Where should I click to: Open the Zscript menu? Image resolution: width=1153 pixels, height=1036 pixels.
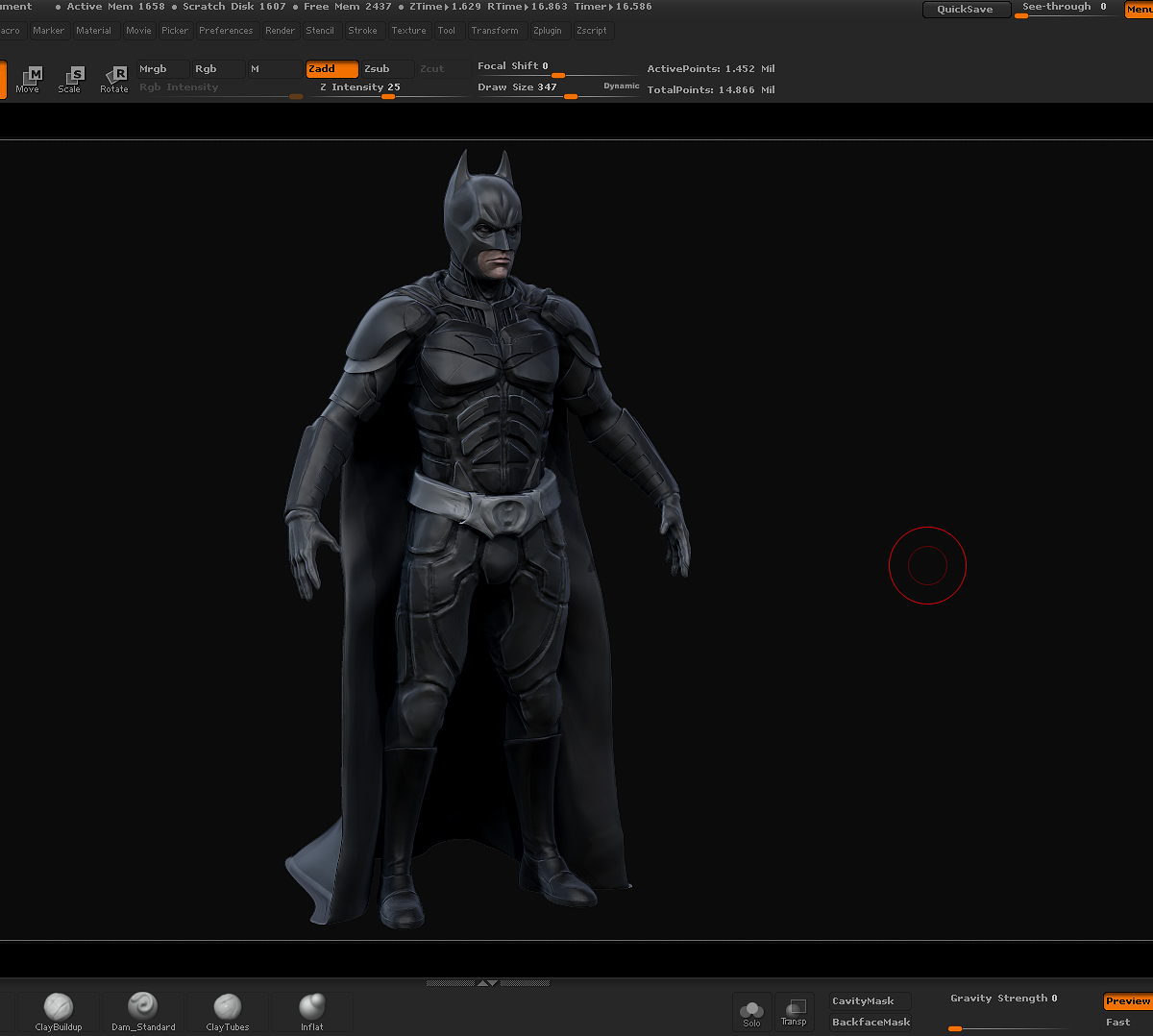click(x=592, y=31)
